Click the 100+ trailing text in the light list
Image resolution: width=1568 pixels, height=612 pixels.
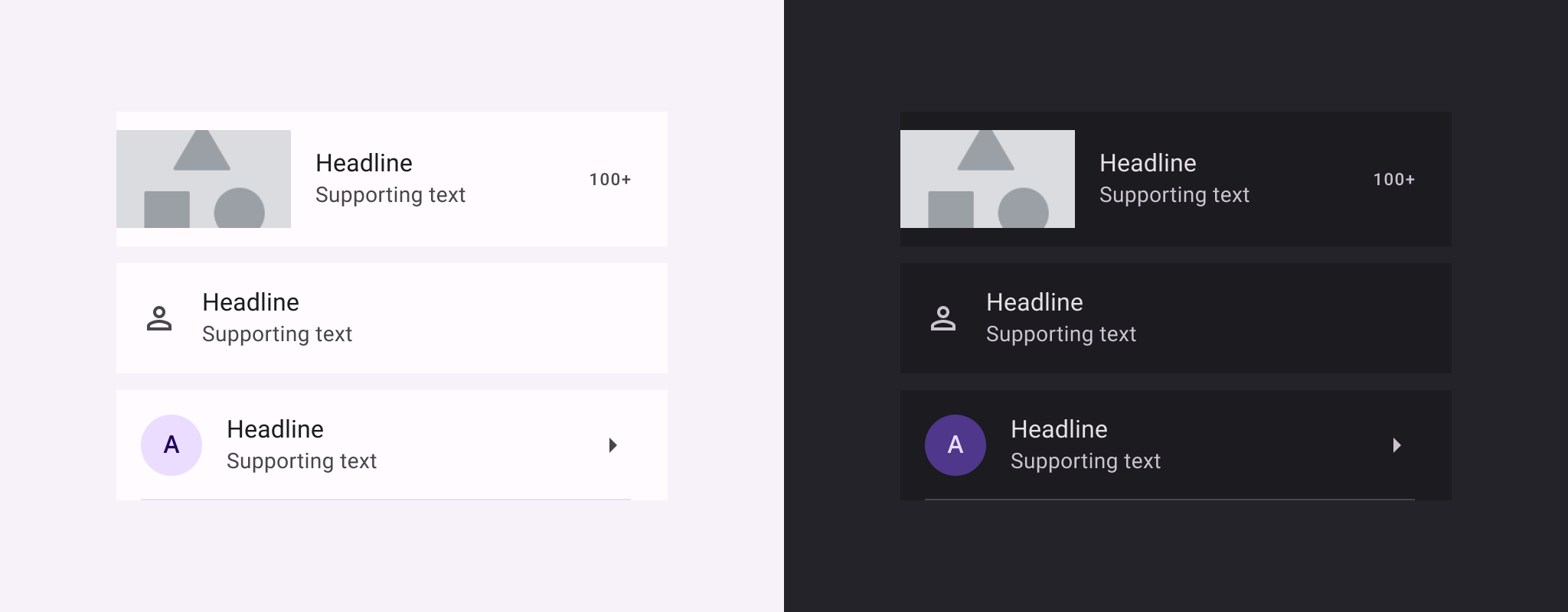pos(610,180)
